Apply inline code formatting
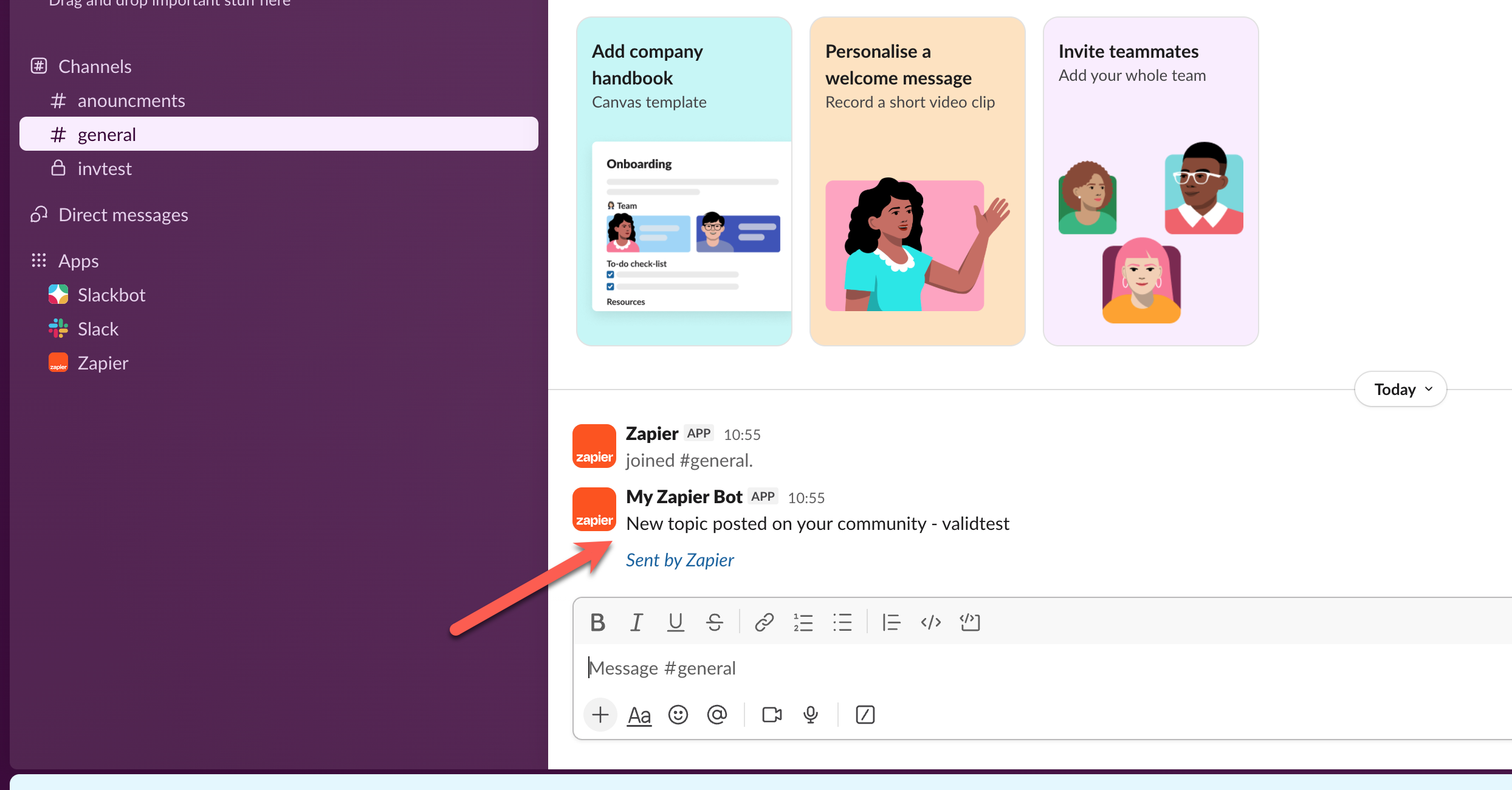 tap(930, 622)
